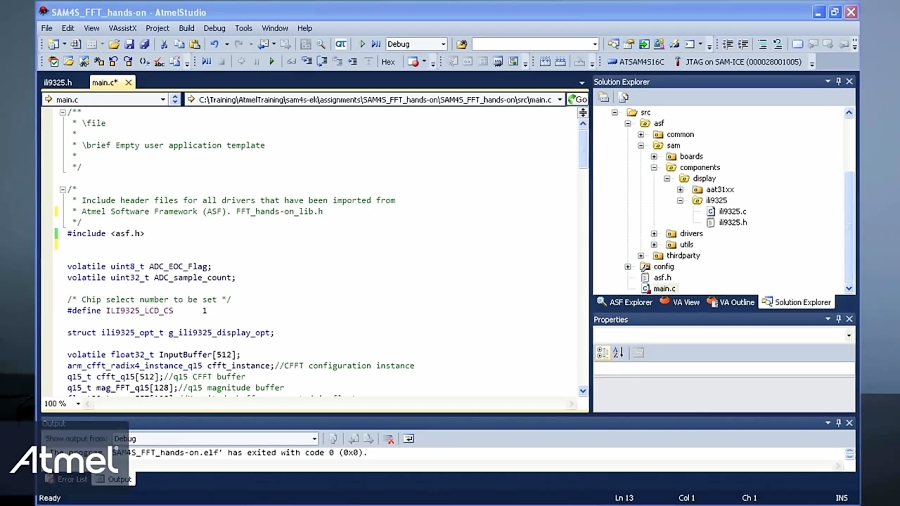
Task: Switch to the VA Outline tab
Action: (x=731, y=302)
